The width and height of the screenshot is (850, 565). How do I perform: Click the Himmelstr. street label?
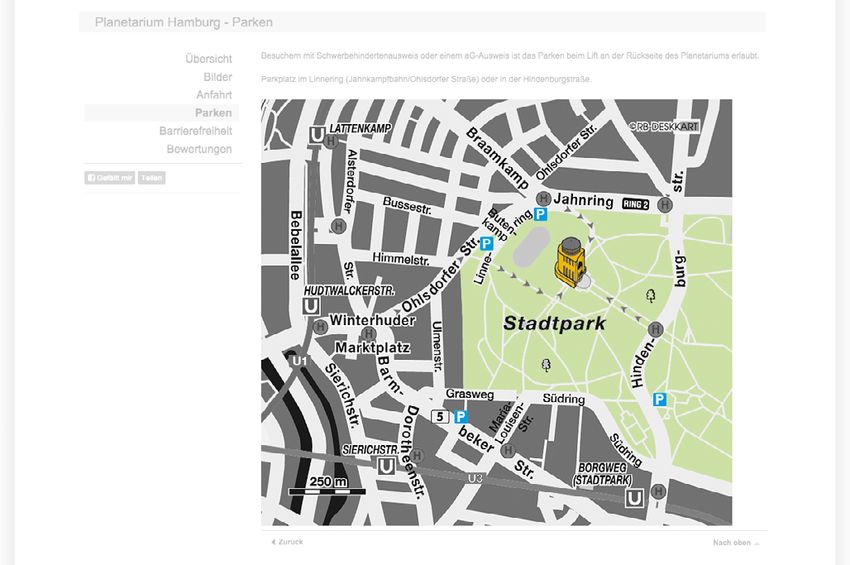[x=401, y=258]
